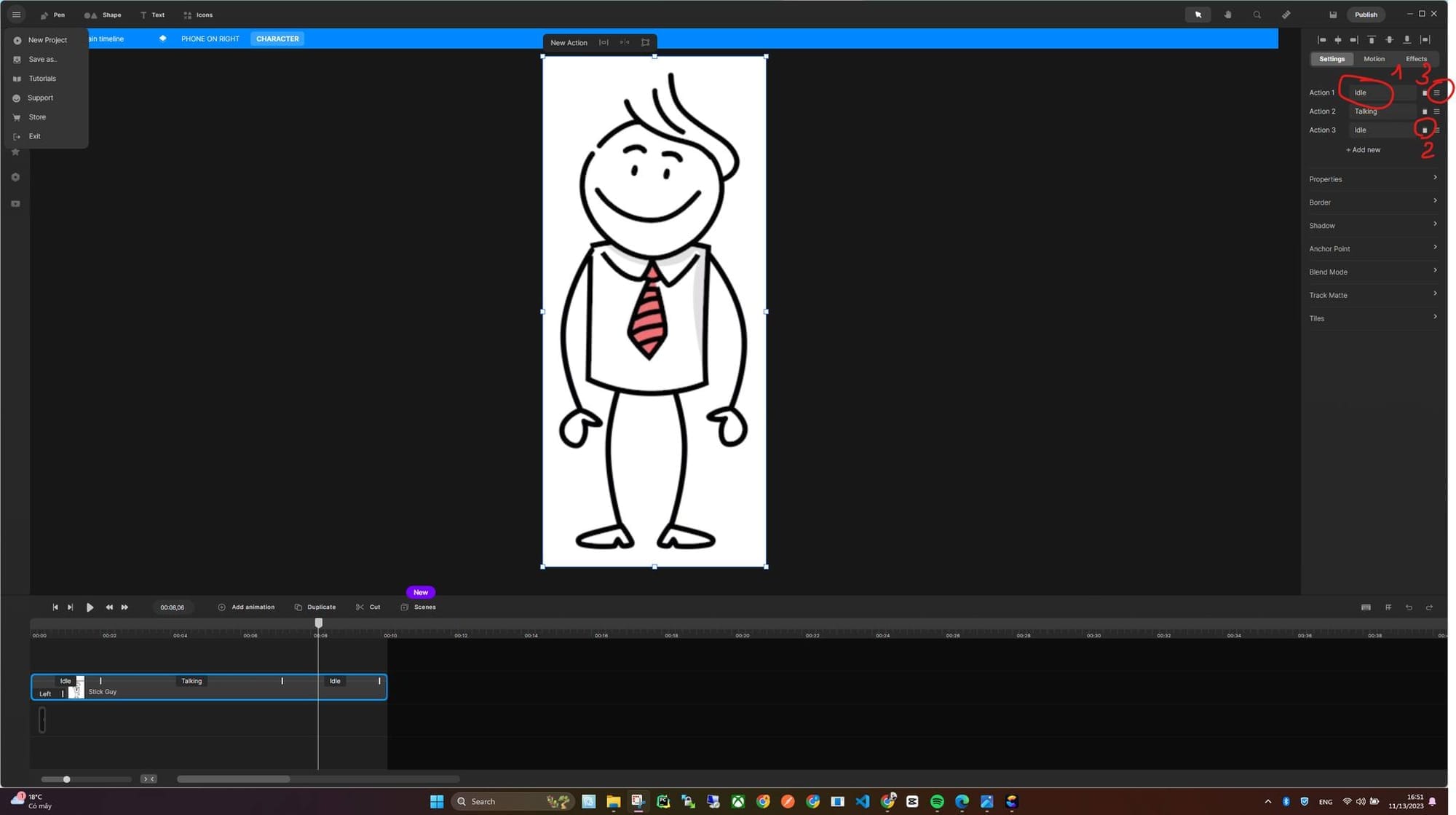The image size is (1456, 815).
Task: Click the Add new action link
Action: pos(1363,150)
